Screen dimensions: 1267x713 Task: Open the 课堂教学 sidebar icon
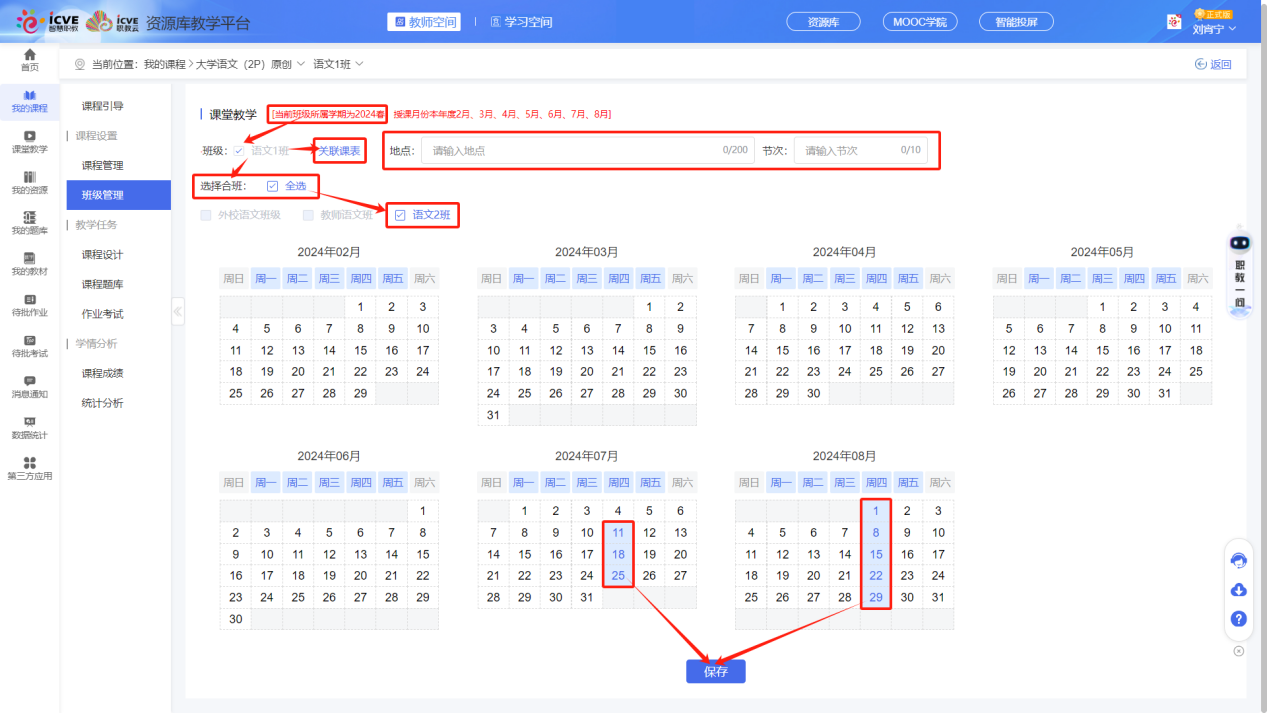[x=30, y=137]
